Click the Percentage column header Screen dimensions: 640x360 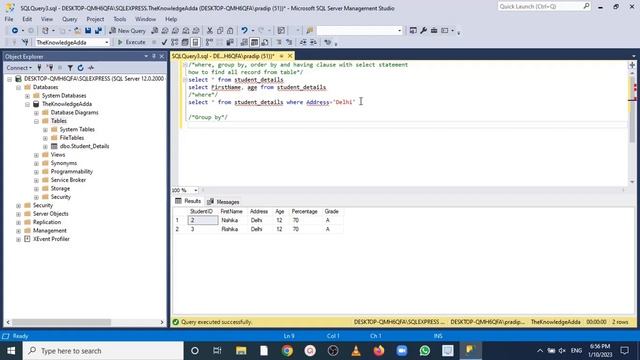pos(304,211)
